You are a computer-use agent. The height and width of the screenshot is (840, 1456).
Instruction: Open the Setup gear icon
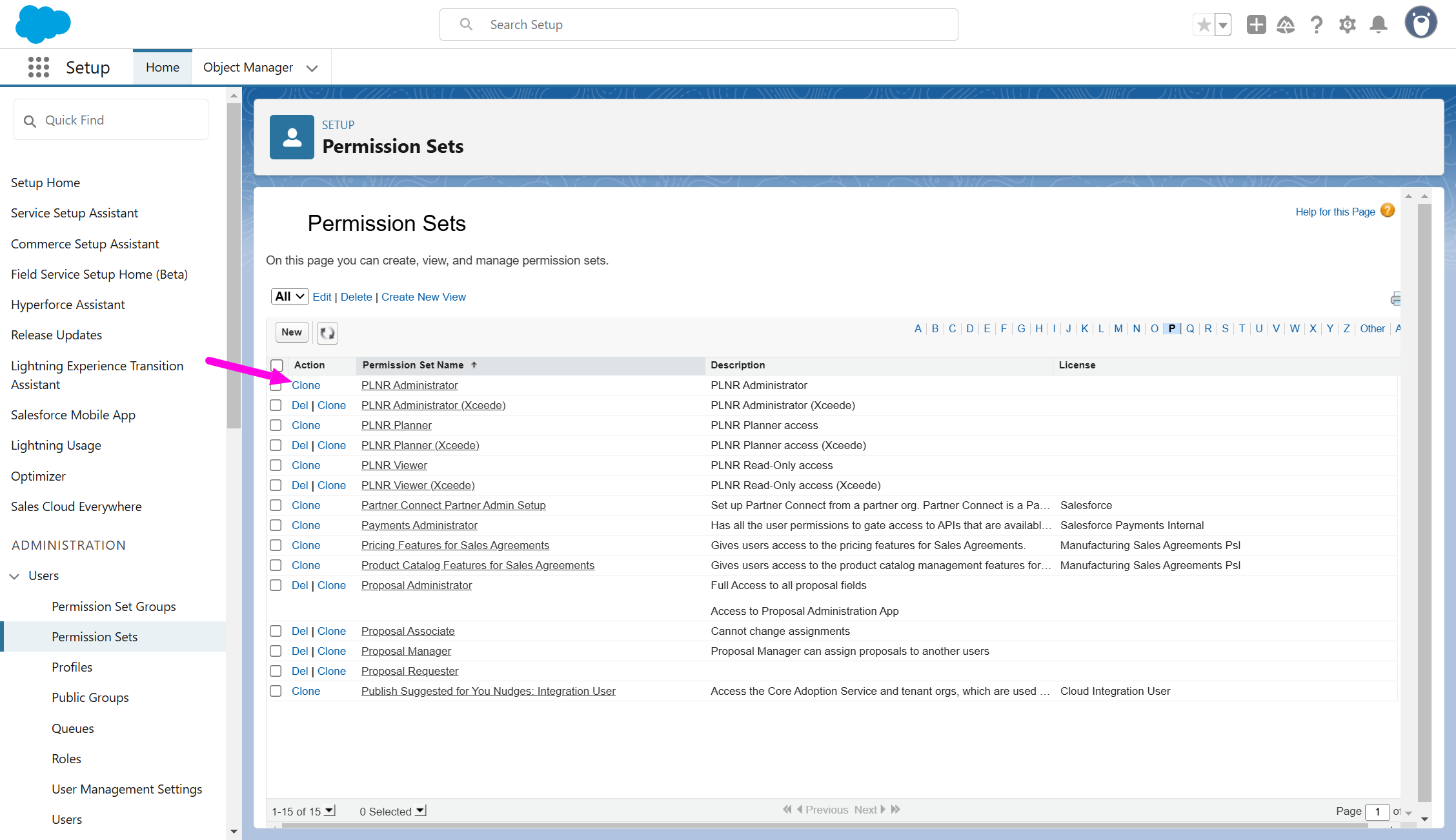pyautogui.click(x=1347, y=25)
